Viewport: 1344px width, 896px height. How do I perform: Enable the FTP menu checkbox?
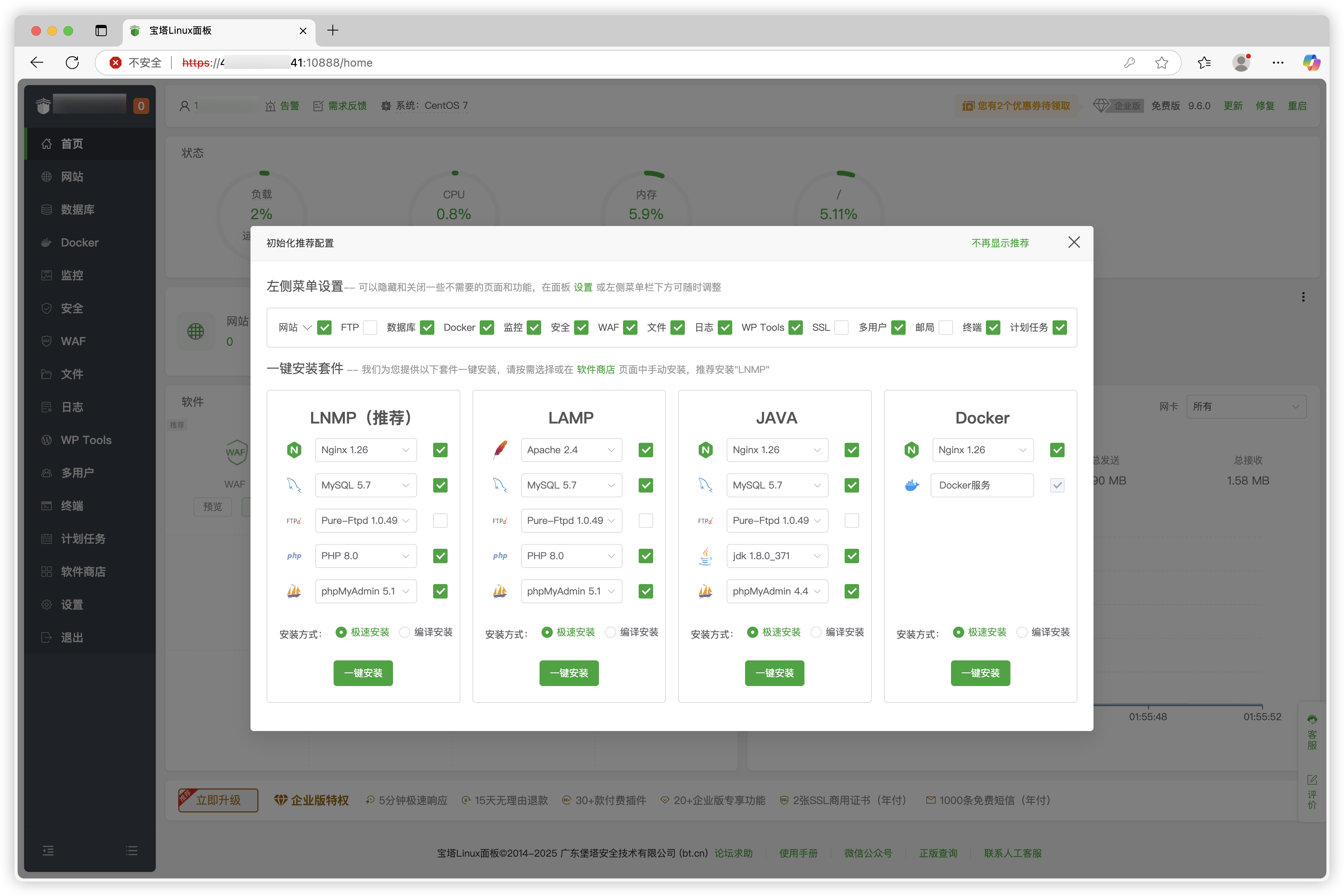click(x=370, y=328)
